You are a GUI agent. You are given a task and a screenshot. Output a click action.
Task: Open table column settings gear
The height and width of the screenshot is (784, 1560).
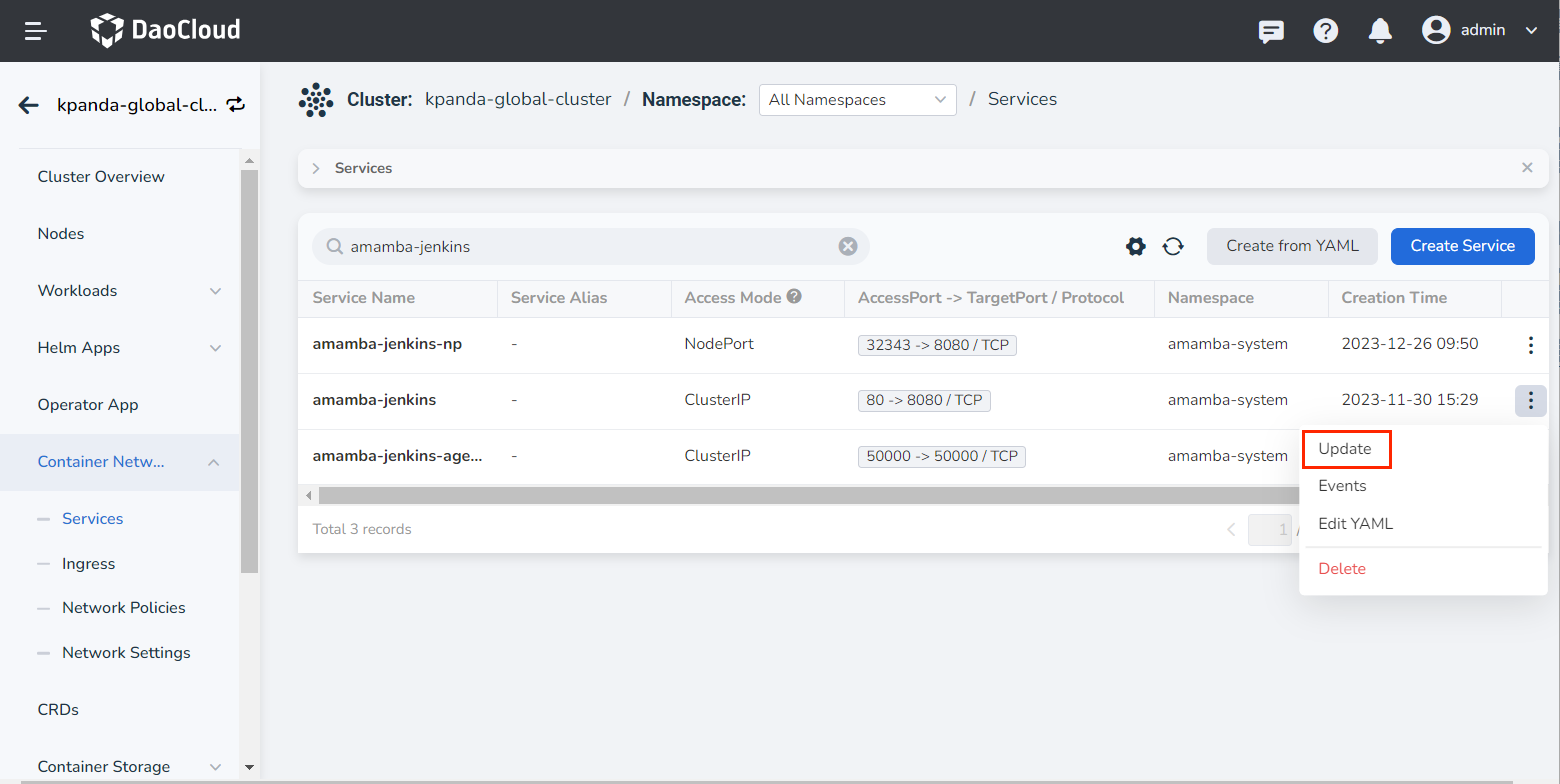point(1136,246)
